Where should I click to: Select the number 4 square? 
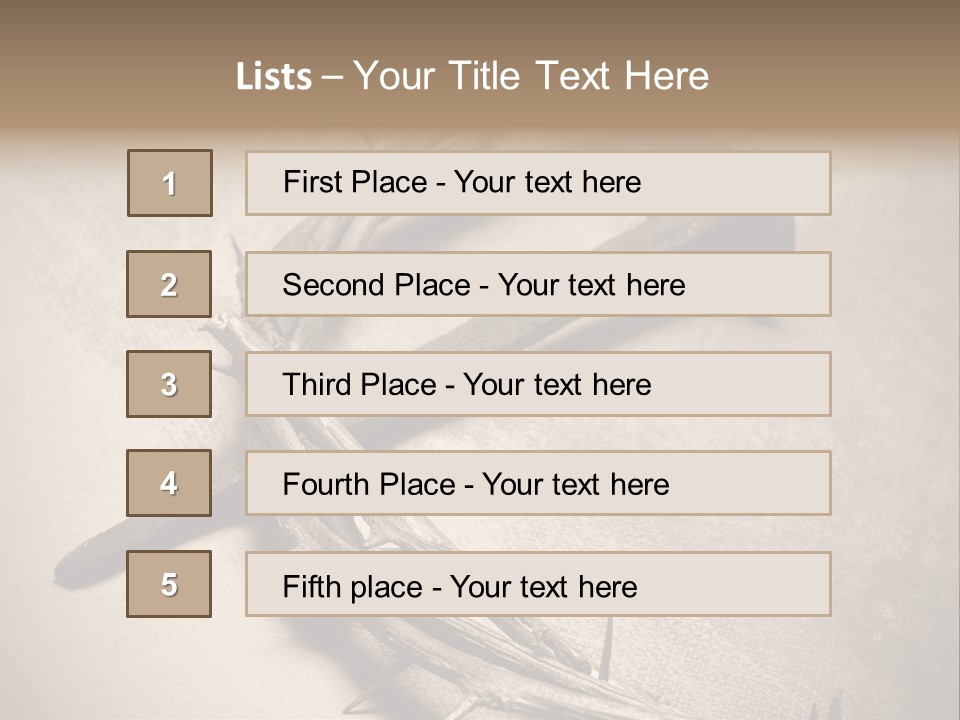point(169,484)
